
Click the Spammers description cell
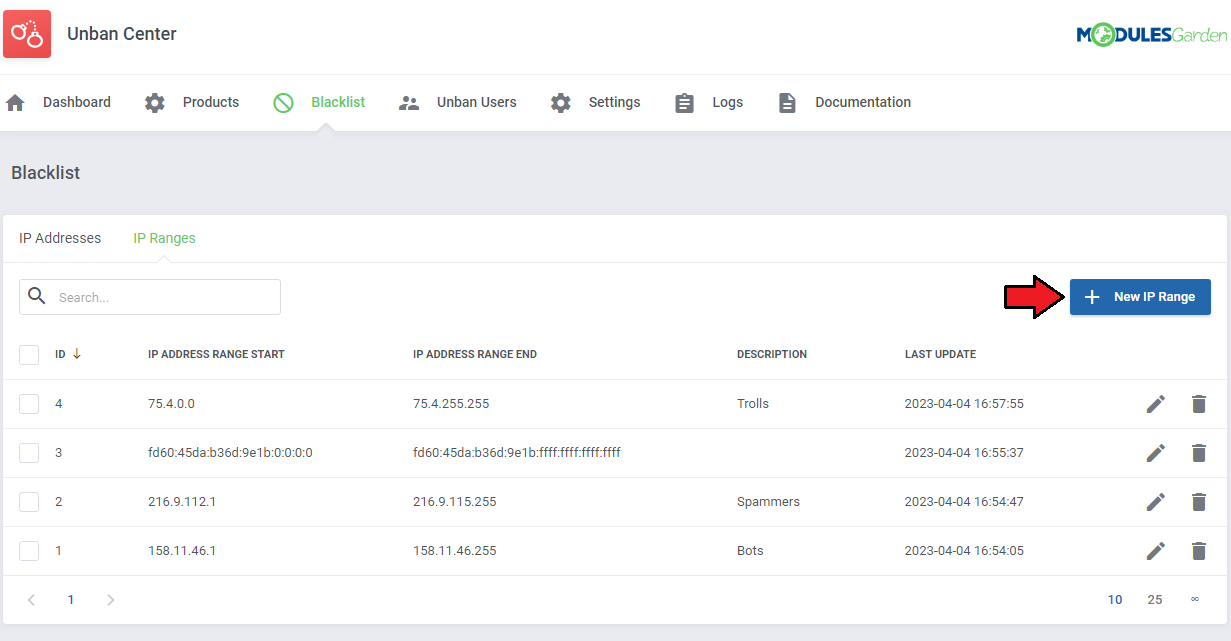pyautogui.click(x=768, y=502)
